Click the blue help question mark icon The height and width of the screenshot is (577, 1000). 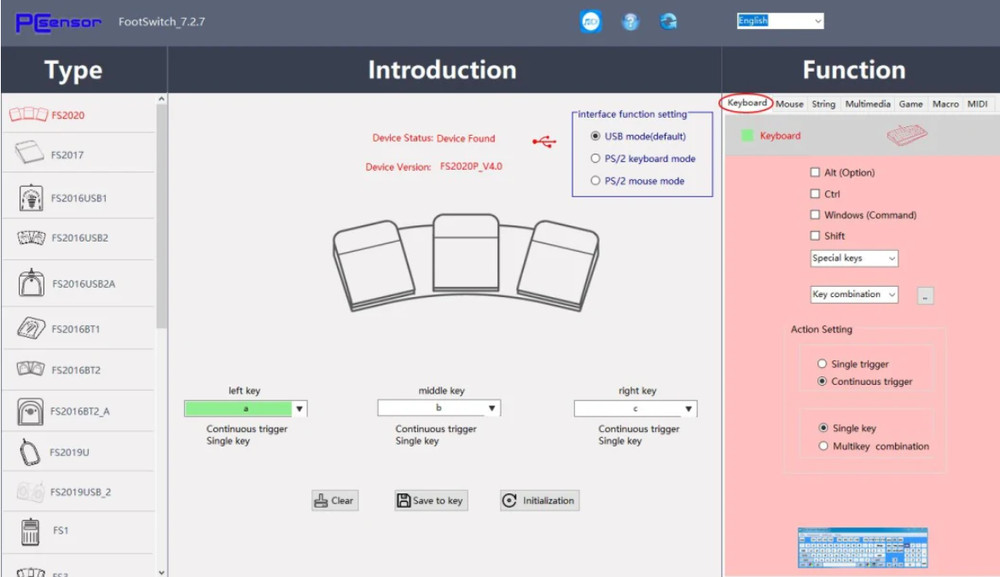[x=630, y=22]
